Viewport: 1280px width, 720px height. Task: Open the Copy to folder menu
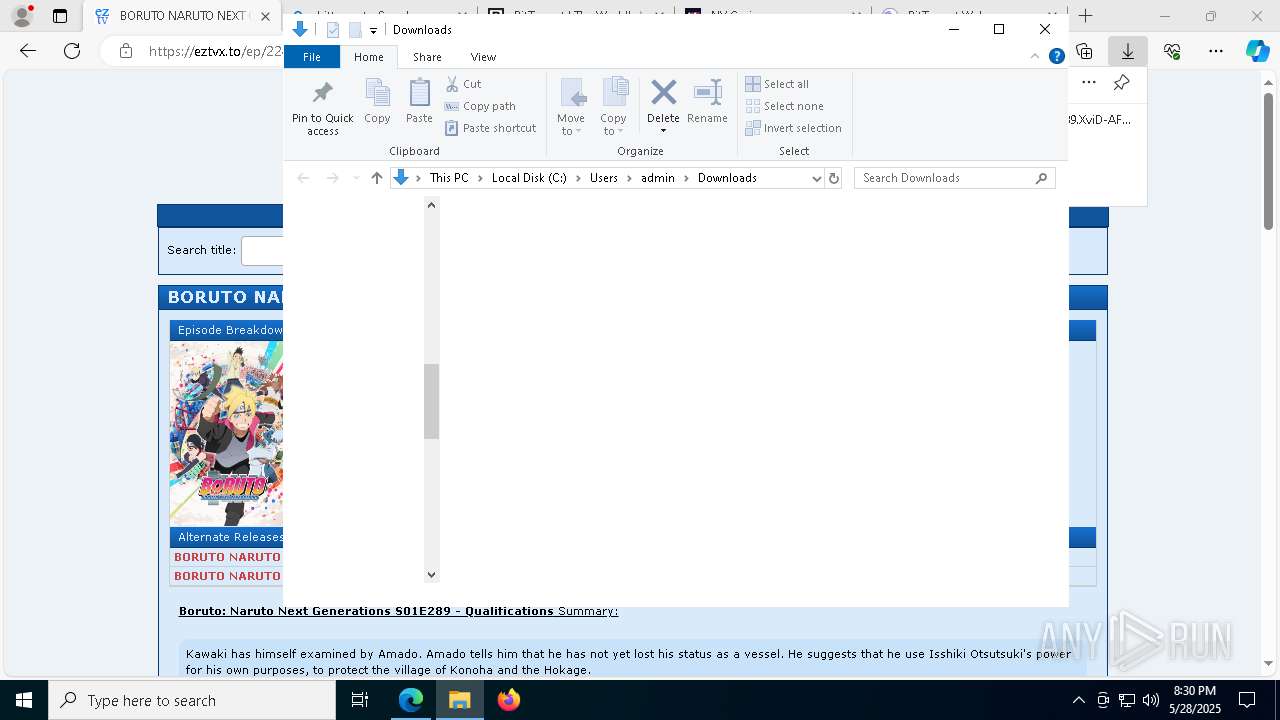(x=614, y=106)
